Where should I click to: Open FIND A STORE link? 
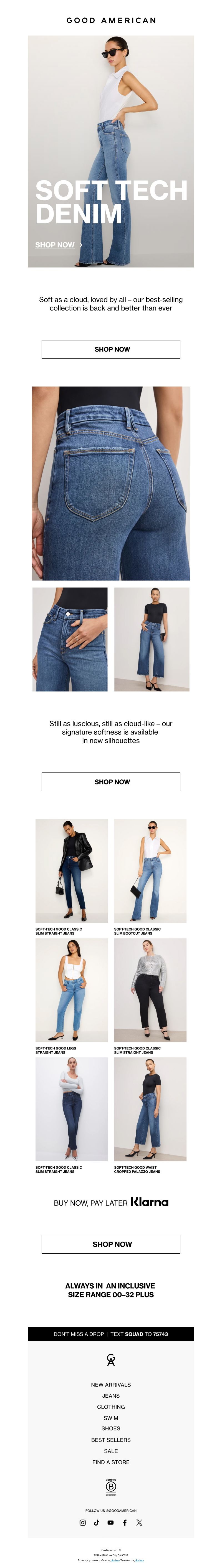coord(111,1462)
